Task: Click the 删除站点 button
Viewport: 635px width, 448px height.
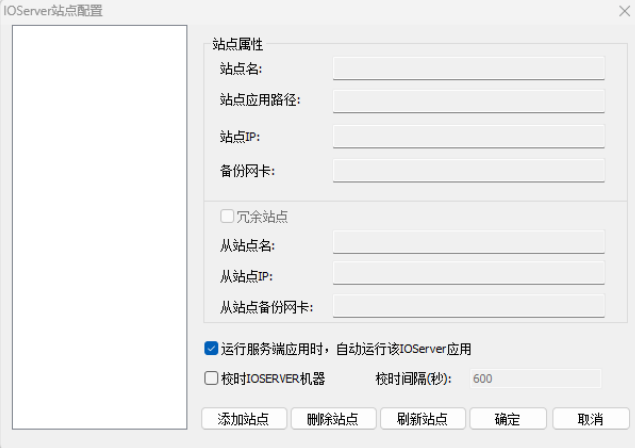Action: 333,418
